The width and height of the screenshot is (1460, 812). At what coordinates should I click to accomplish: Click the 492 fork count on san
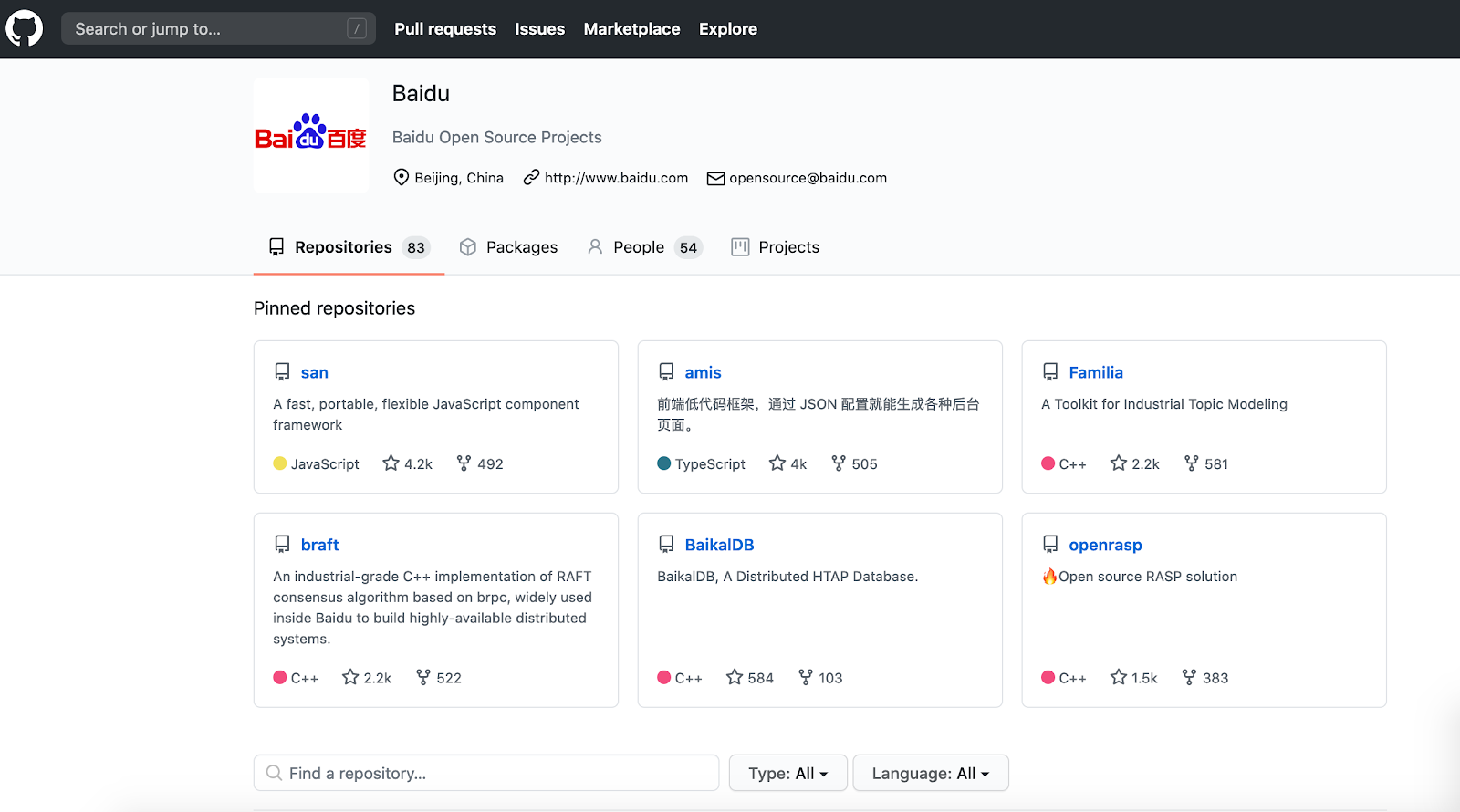click(x=490, y=463)
